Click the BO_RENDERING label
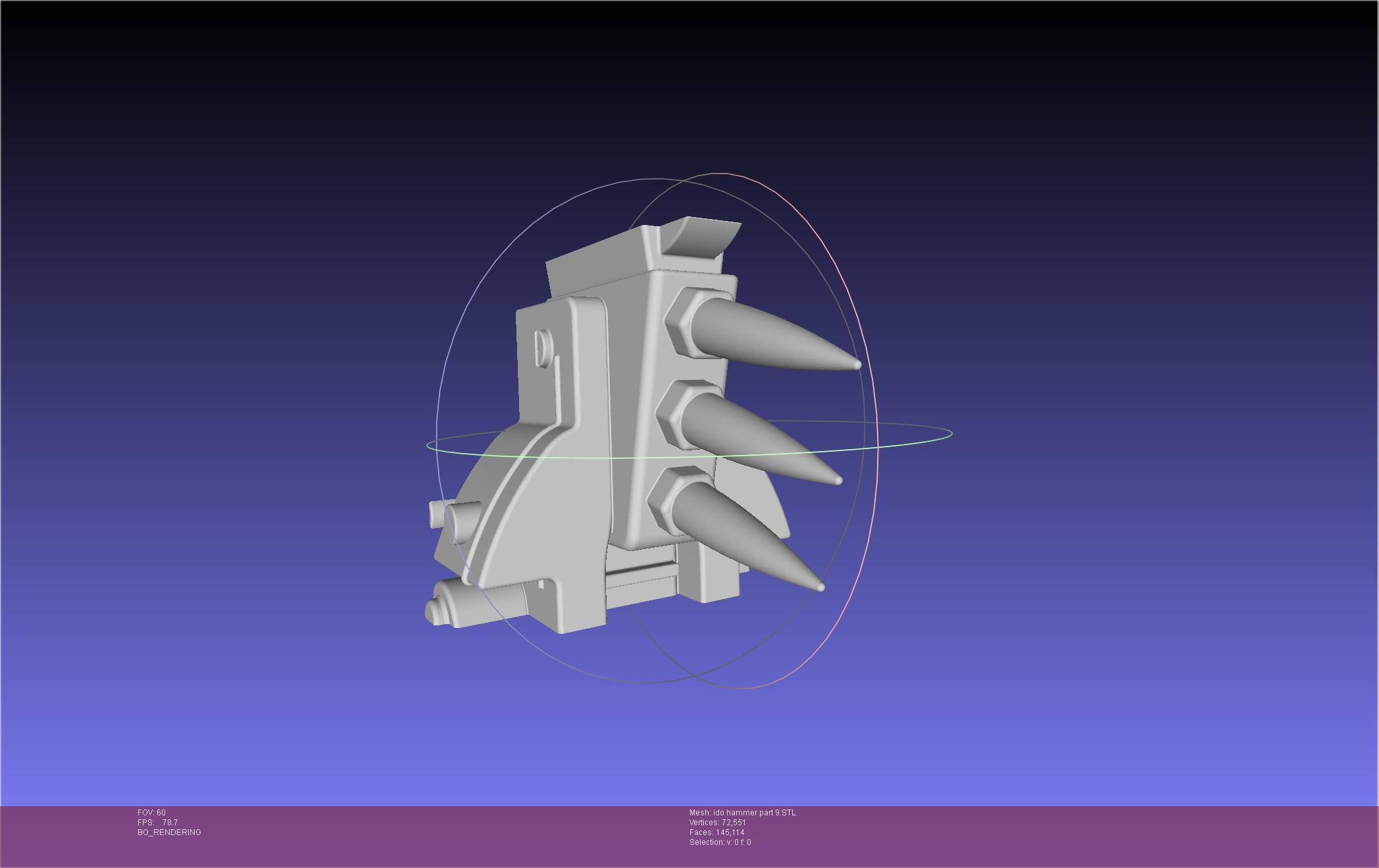This screenshot has height=868, width=1379. click(169, 832)
